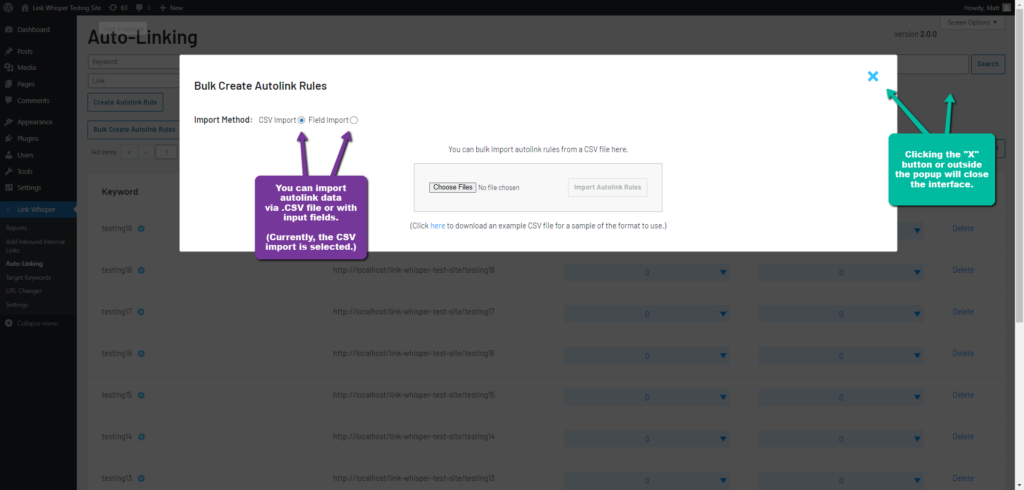Expand second dropdown in testing17 row
Image resolution: width=1024 pixels, height=490 pixels.
(840, 314)
